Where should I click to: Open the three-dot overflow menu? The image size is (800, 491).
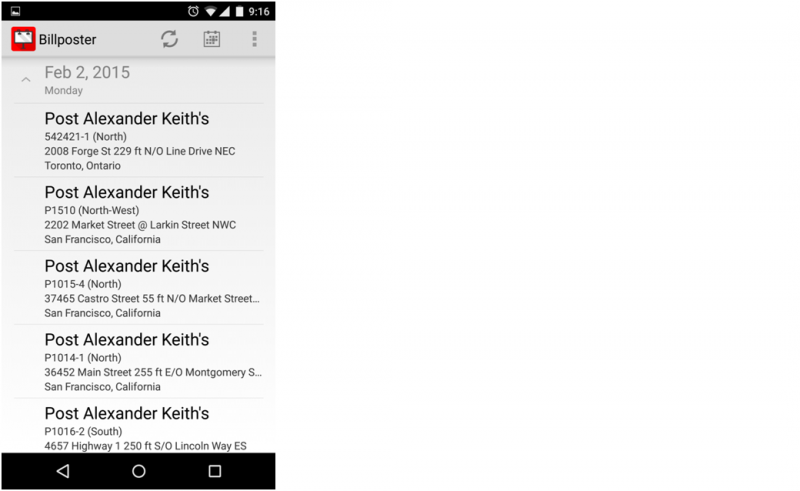tap(254, 39)
